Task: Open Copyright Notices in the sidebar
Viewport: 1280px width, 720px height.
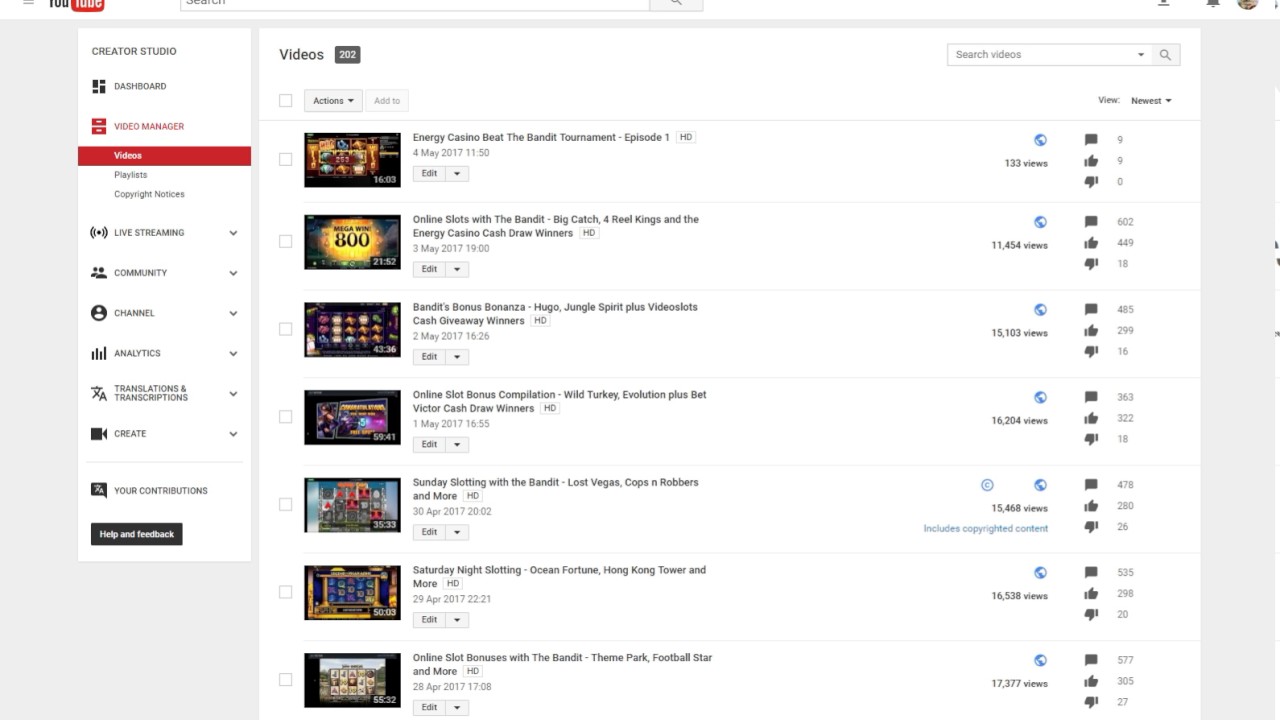Action: 149,194
